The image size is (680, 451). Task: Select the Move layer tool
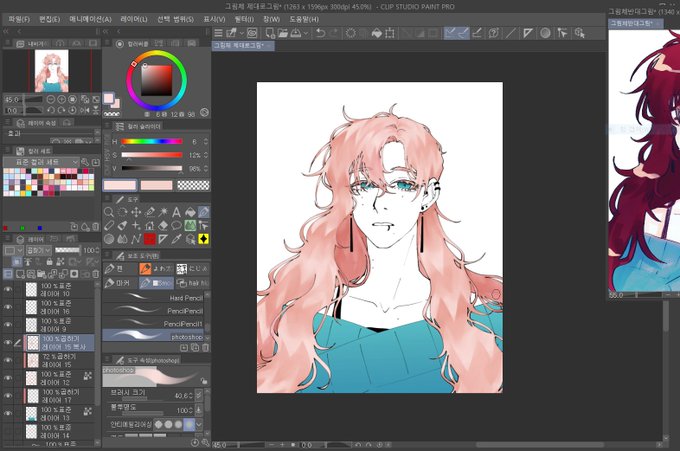point(136,212)
